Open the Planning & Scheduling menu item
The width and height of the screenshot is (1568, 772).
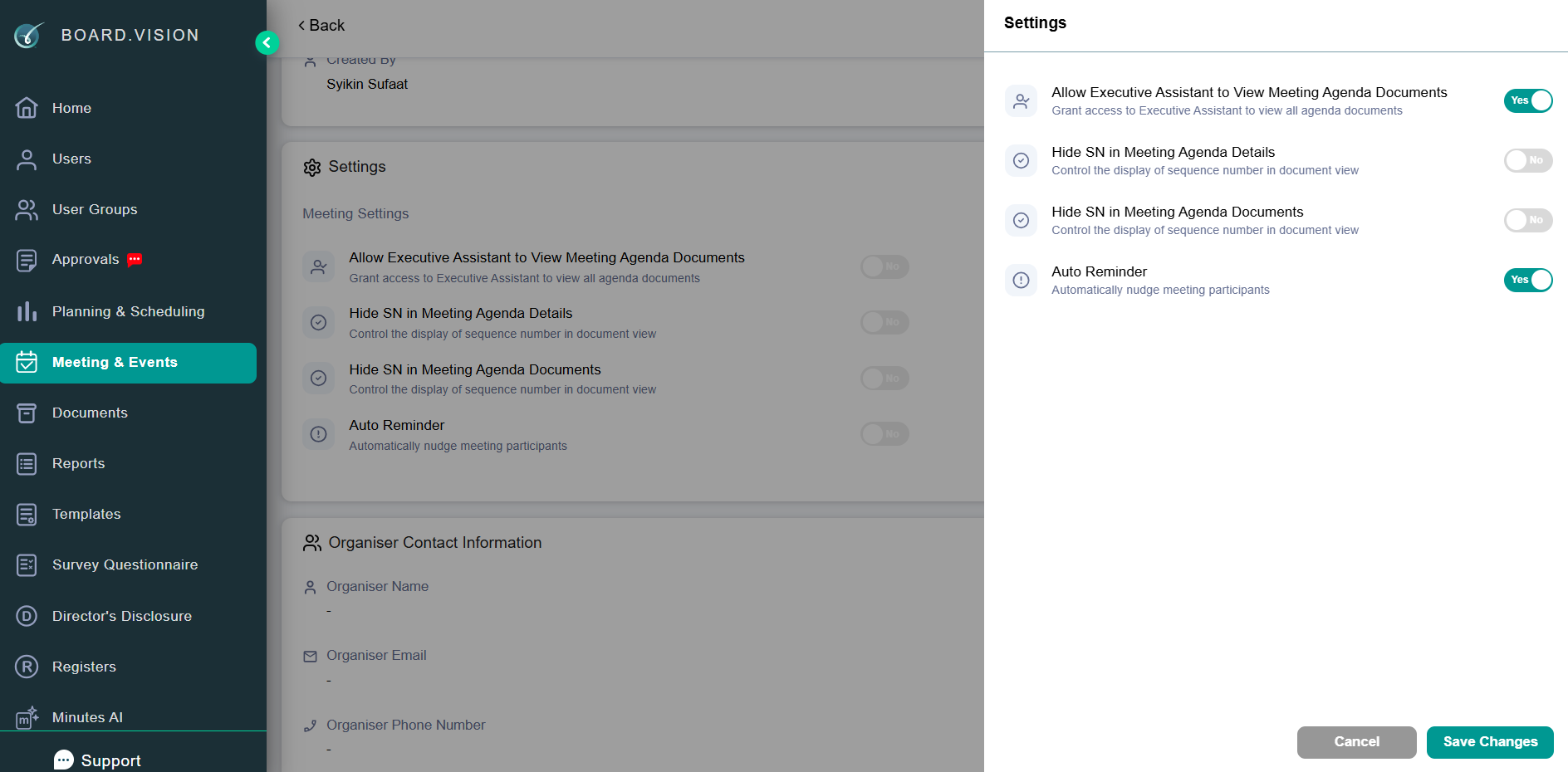pyautogui.click(x=129, y=311)
